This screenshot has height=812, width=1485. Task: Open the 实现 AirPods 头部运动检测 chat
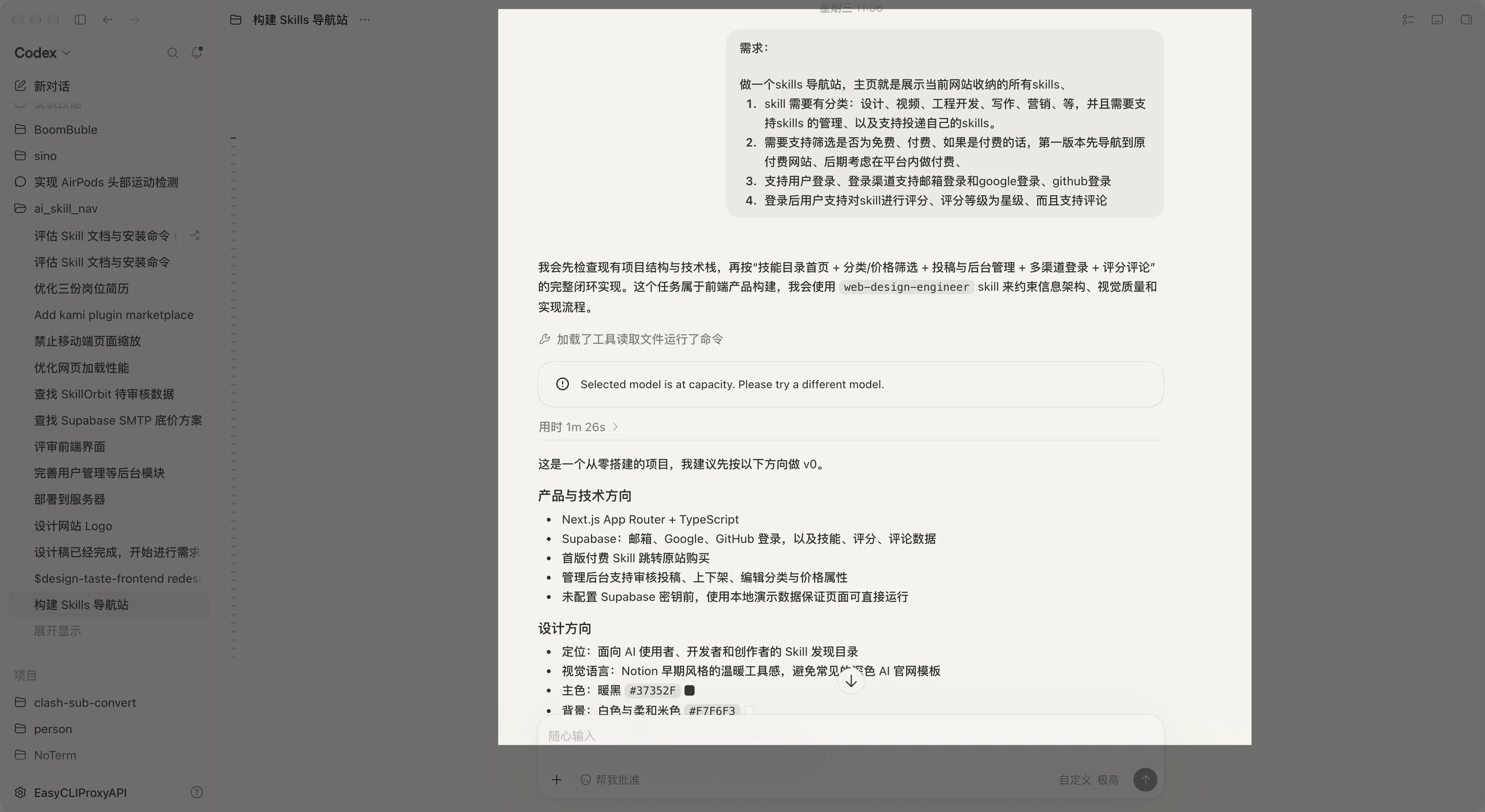(x=109, y=182)
